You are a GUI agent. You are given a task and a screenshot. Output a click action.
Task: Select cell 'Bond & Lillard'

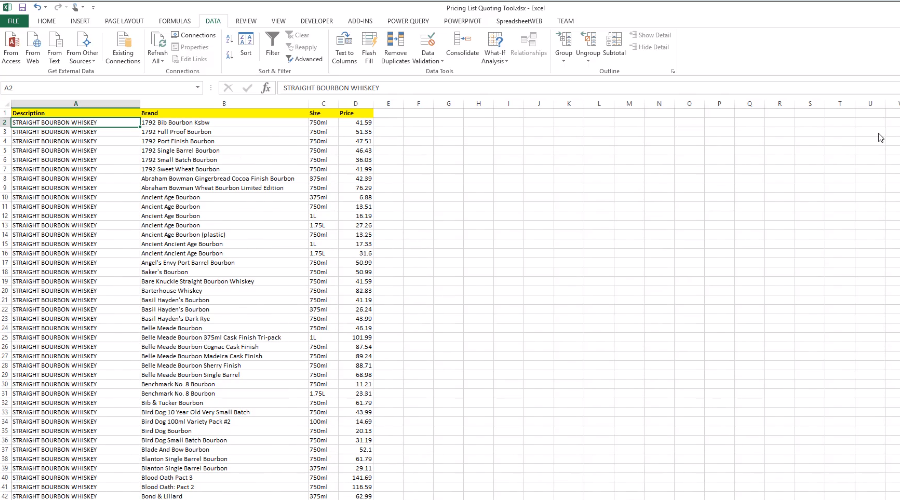tap(224, 496)
